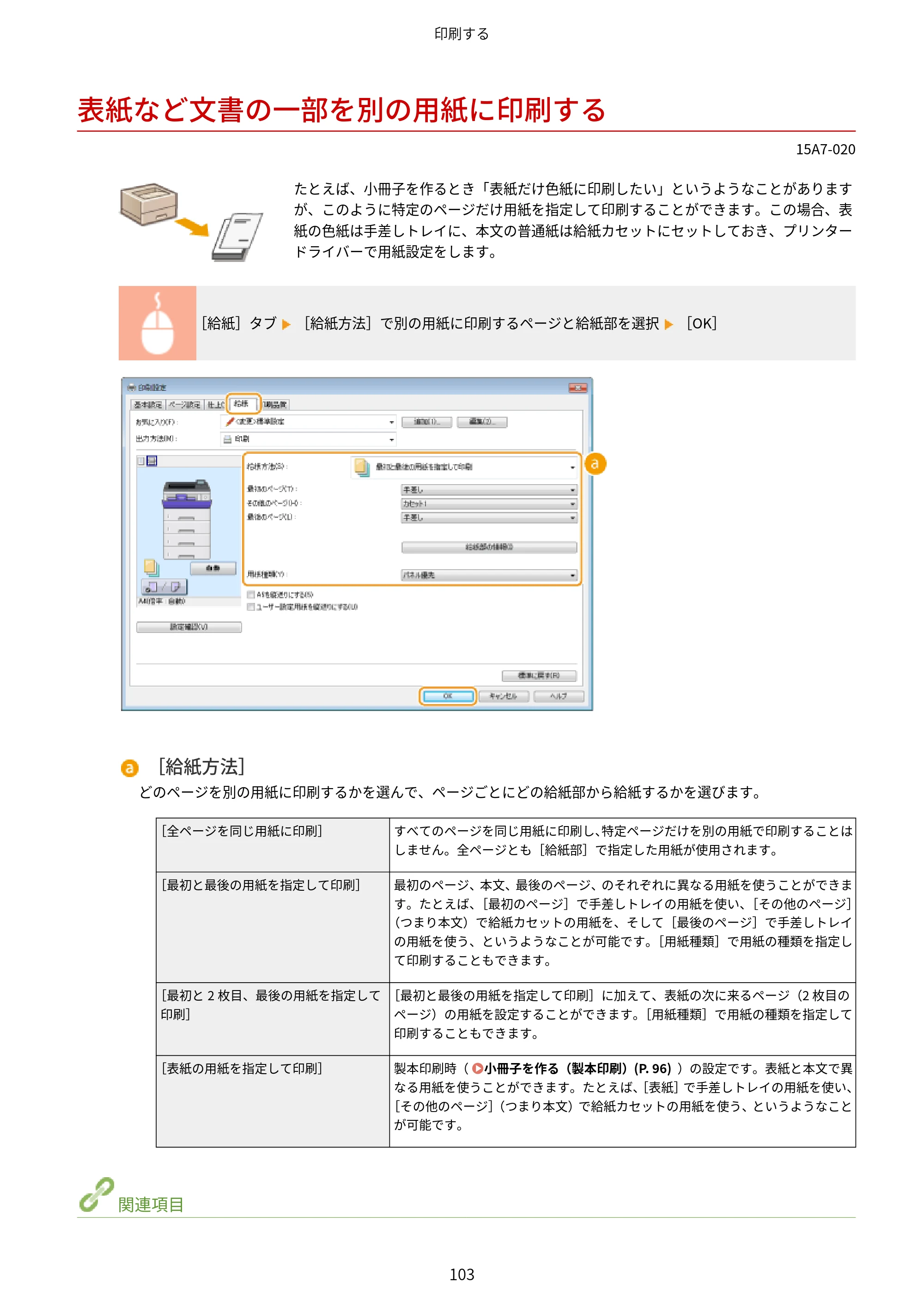This screenshot has height=1307, width=924.
Task: Open the 最初のページ paper source dropdown
Action: 489,490
